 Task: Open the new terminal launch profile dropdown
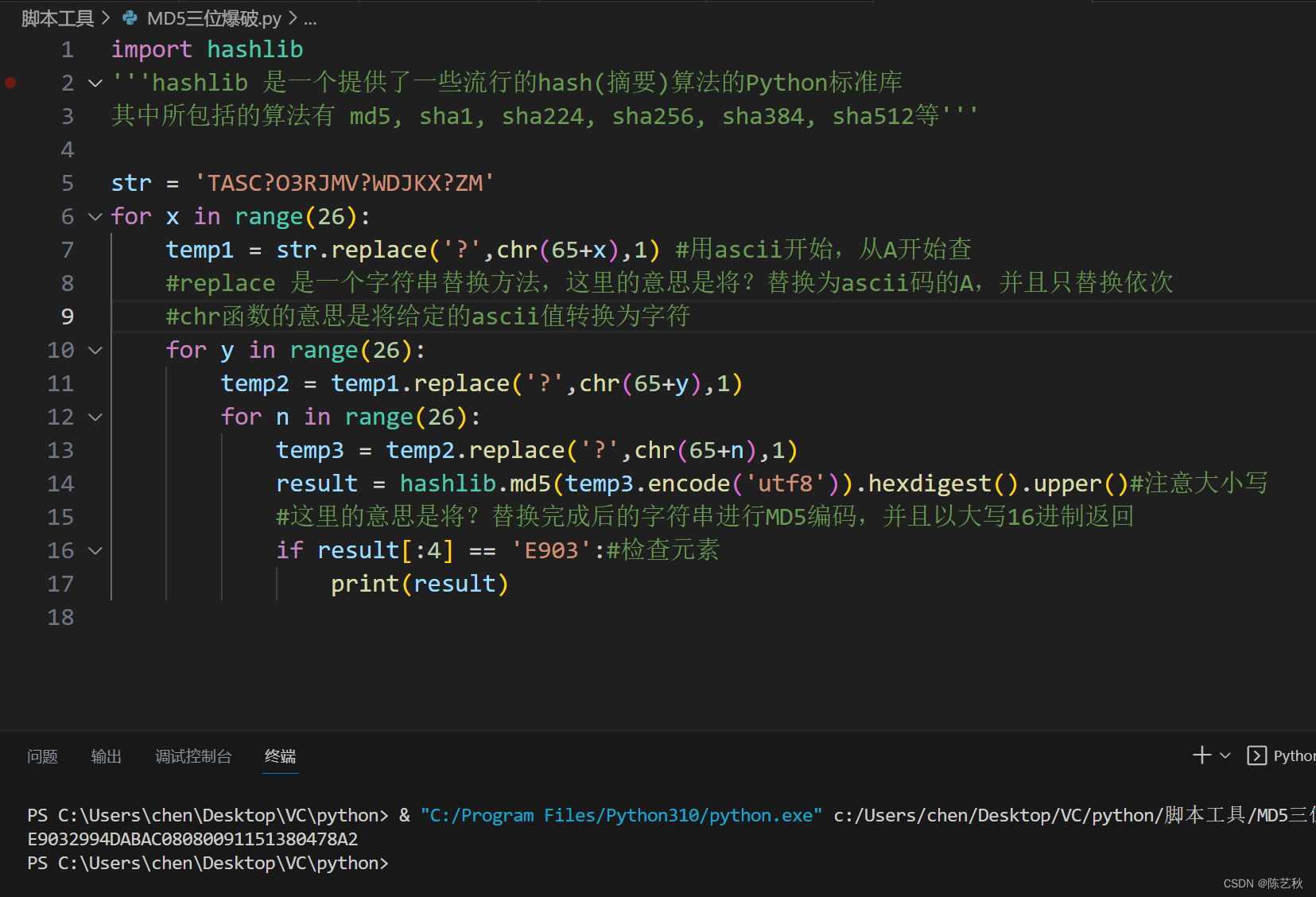(1225, 755)
